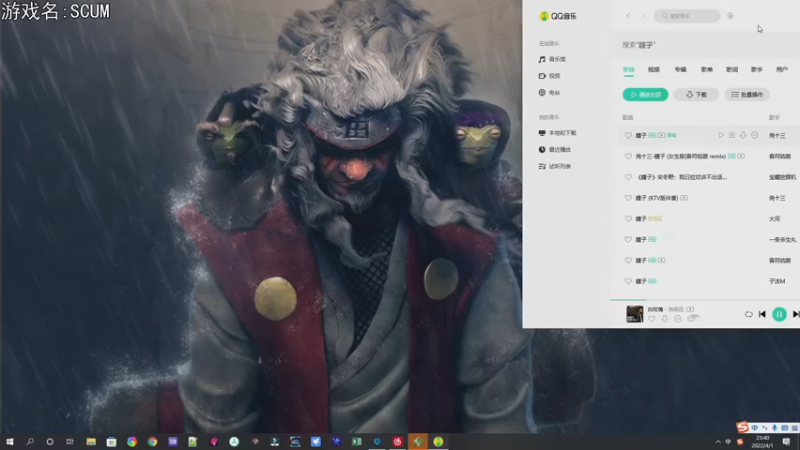Viewport: 800px width, 450px height.
Task: Open 本地和下载 local downloads in sidebar
Action: [x=557, y=133]
